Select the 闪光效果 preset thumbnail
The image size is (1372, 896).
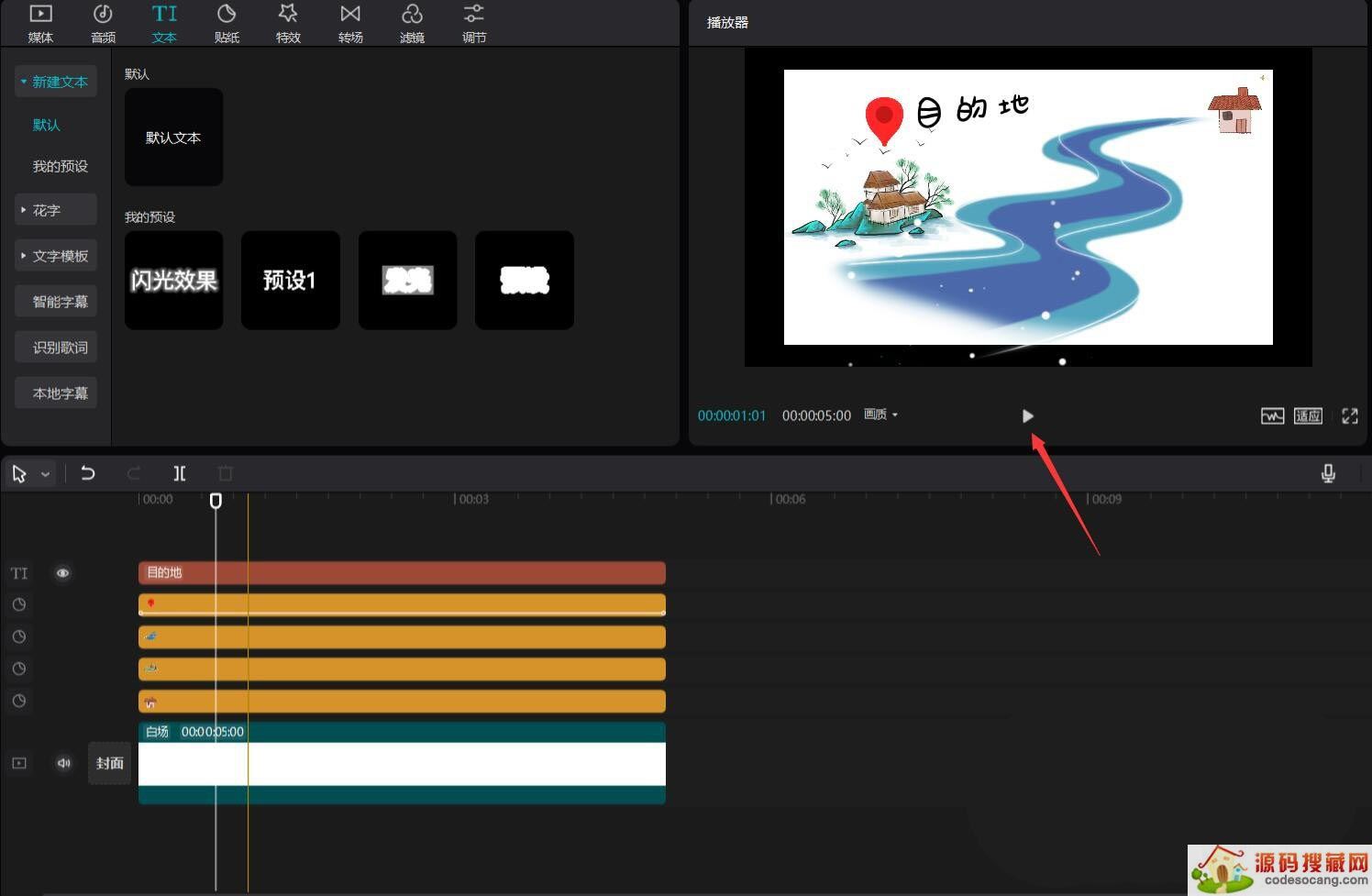(x=173, y=280)
